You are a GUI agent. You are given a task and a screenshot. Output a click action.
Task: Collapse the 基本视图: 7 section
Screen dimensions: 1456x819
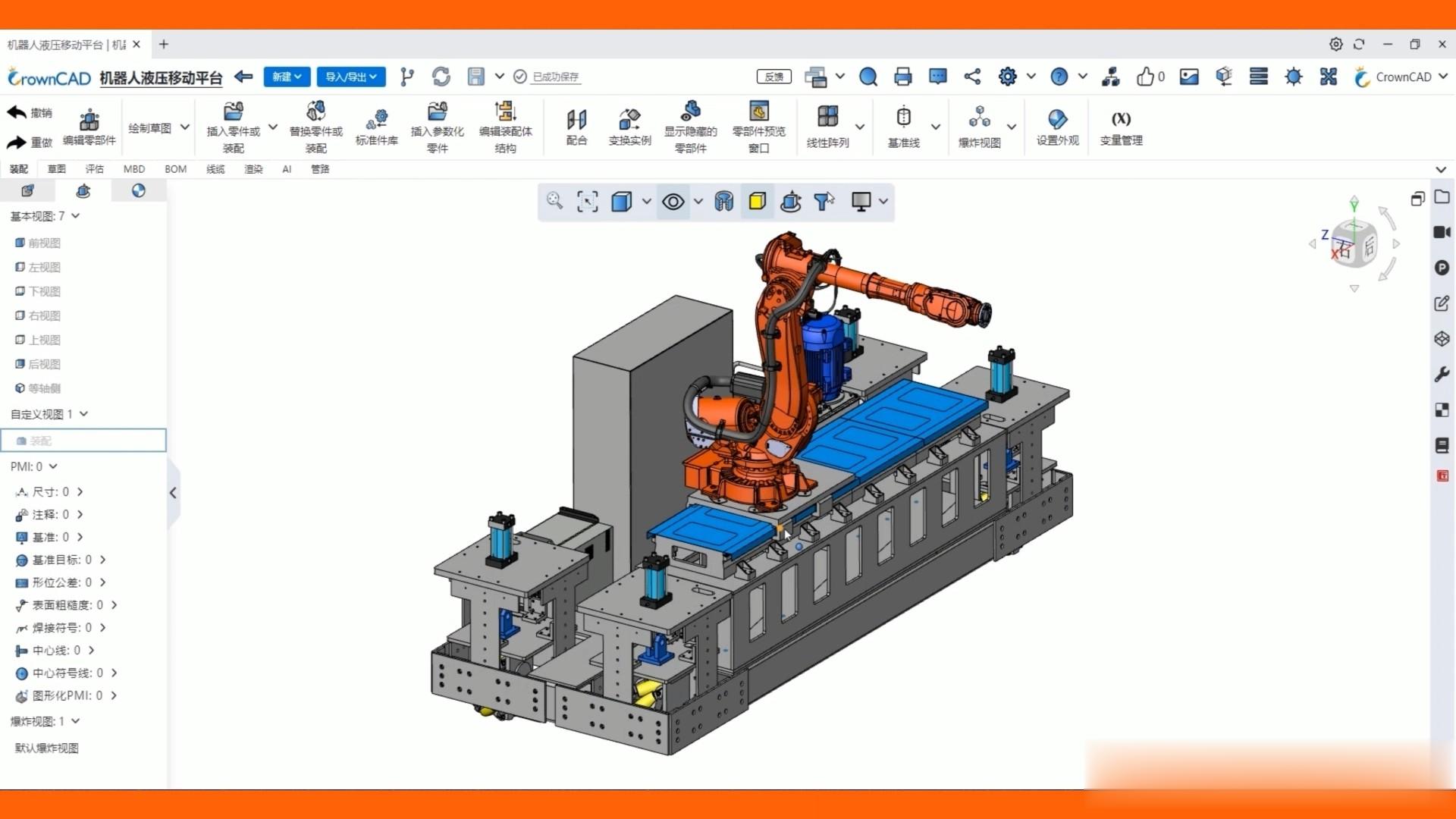click(76, 216)
